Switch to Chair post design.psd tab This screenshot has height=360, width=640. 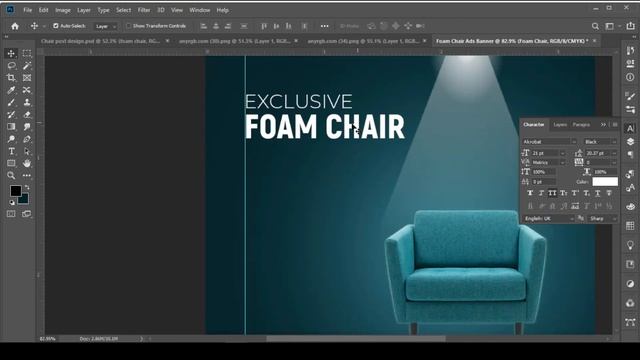(x=100, y=41)
